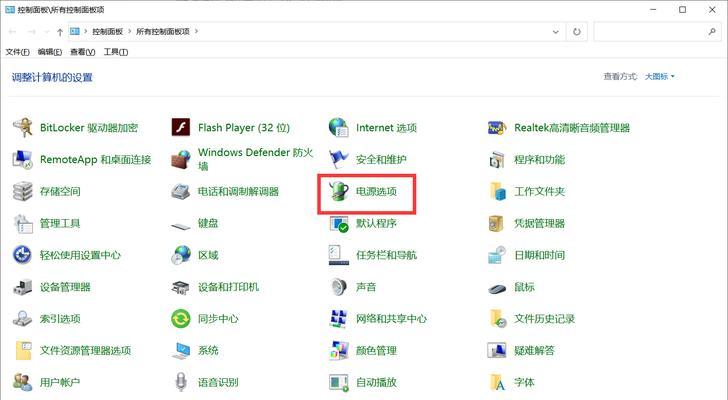Viewport: 728px width, 400px height.
Task: Click the 网络和共享中心 text label
Action: (391, 319)
